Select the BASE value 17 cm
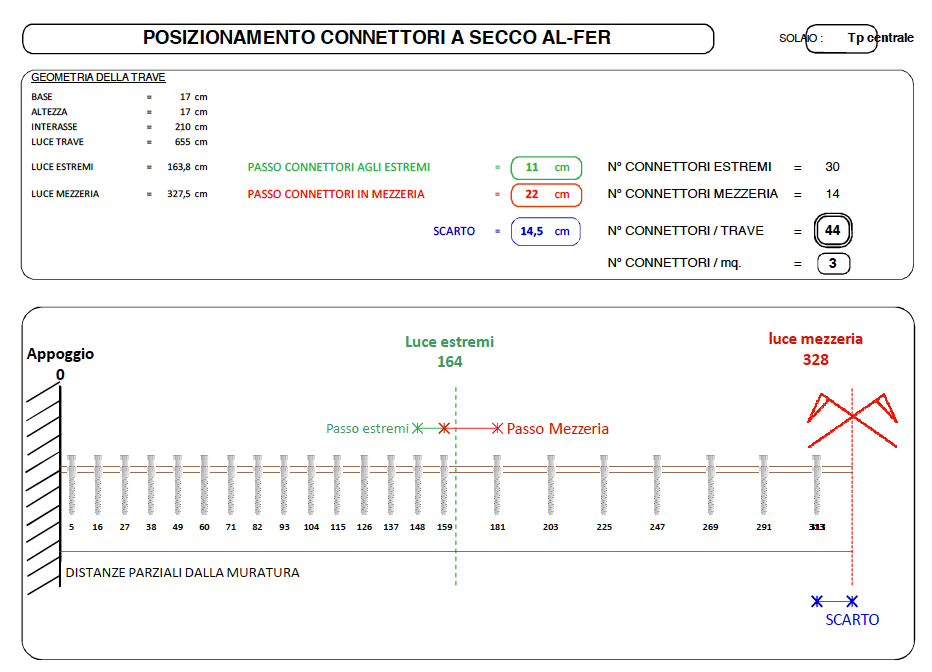 [194, 97]
